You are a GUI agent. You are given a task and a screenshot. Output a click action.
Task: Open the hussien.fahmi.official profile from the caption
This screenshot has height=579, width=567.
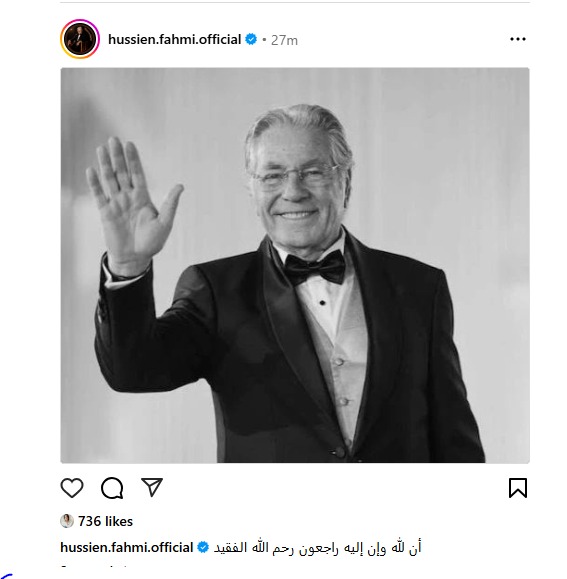(x=127, y=547)
